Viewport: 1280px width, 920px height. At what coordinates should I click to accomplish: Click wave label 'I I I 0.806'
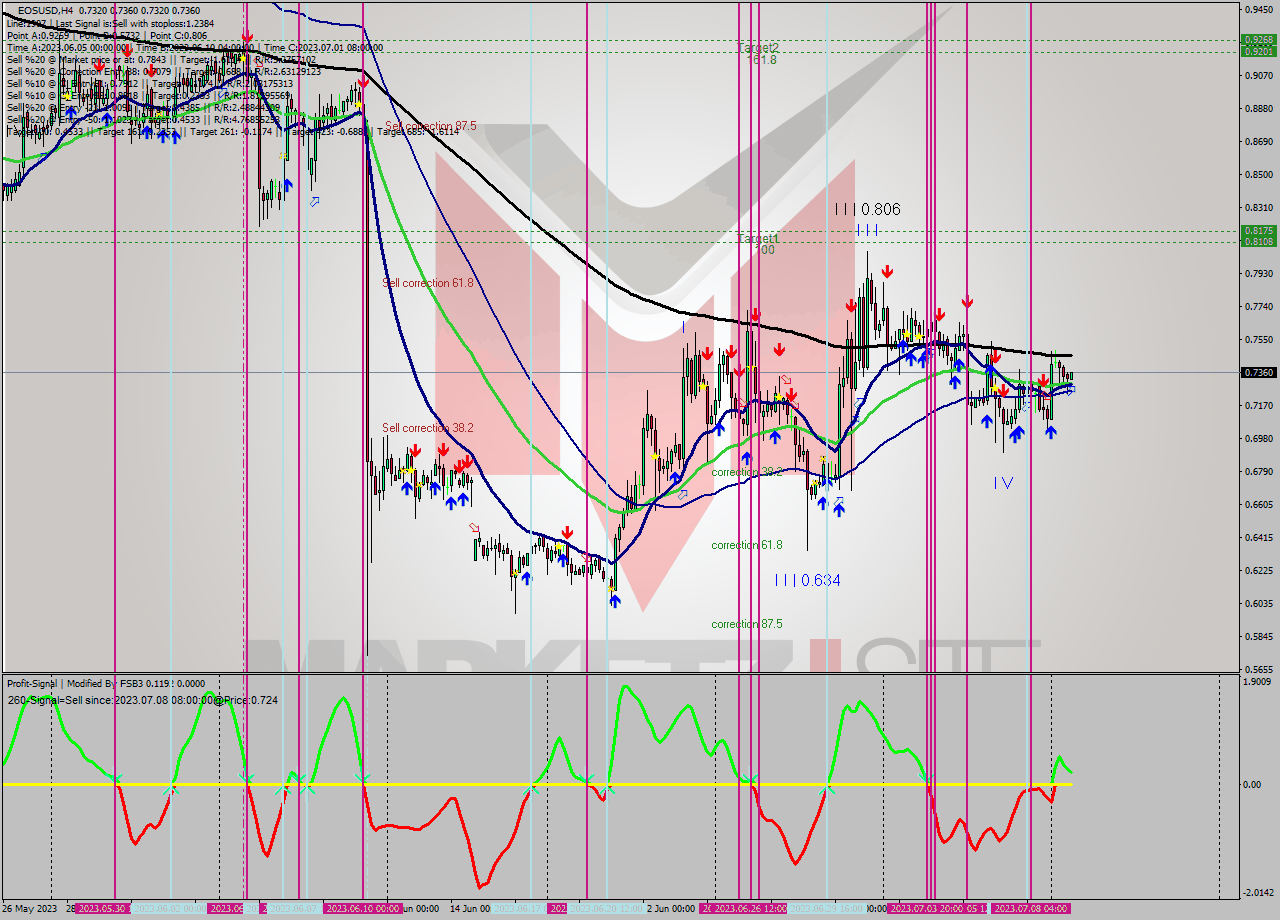[x=868, y=210]
